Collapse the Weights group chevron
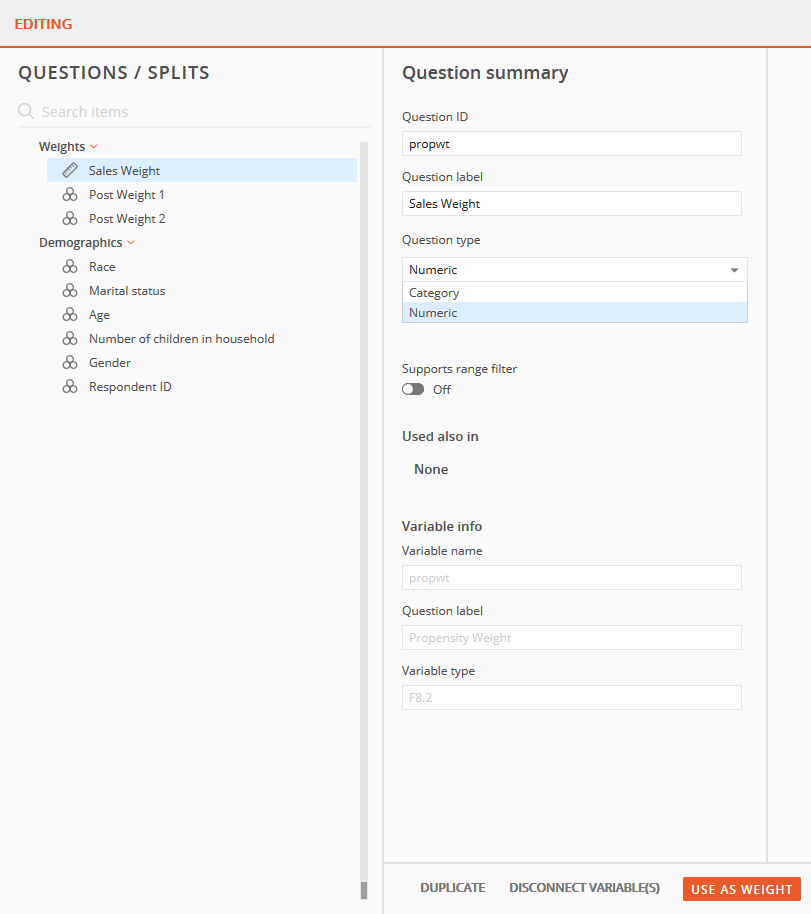811x914 pixels. click(x=94, y=146)
